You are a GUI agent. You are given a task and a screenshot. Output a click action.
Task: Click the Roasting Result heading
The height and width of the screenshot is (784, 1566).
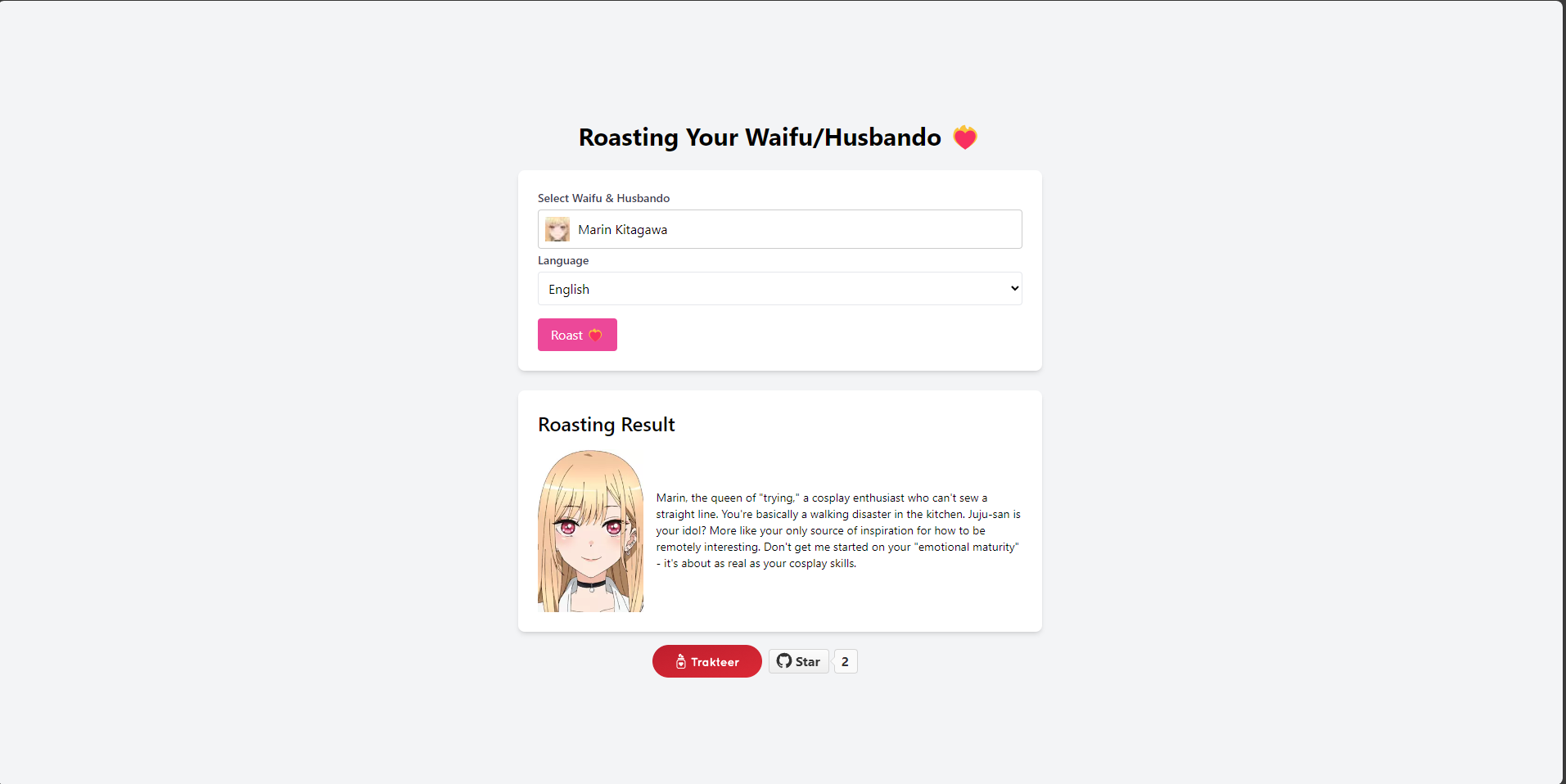coord(606,425)
